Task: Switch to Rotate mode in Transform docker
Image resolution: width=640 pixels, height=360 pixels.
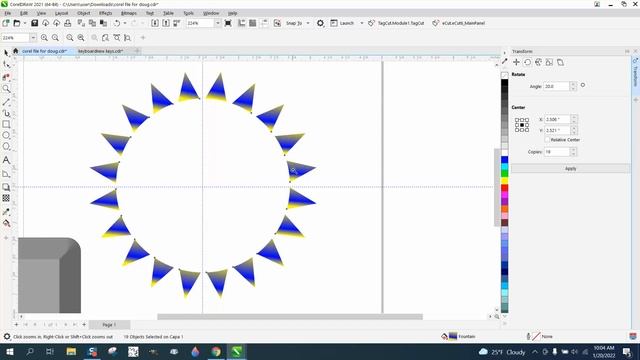Action: pyautogui.click(x=527, y=62)
